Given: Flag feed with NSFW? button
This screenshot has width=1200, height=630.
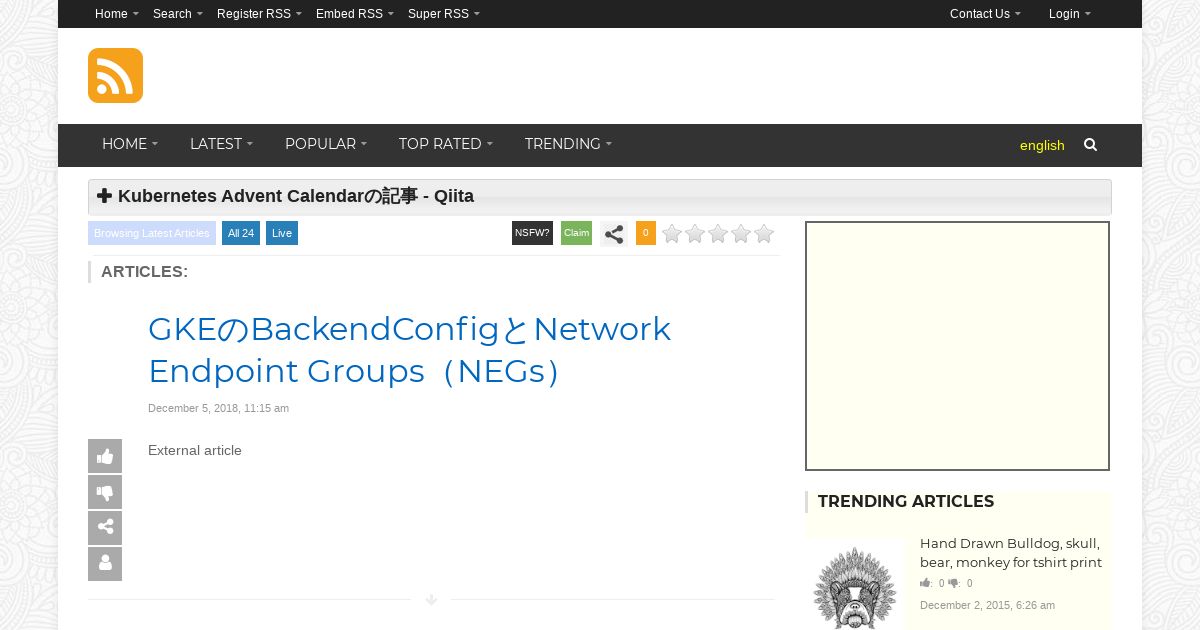Looking at the screenshot, I should click(532, 233).
